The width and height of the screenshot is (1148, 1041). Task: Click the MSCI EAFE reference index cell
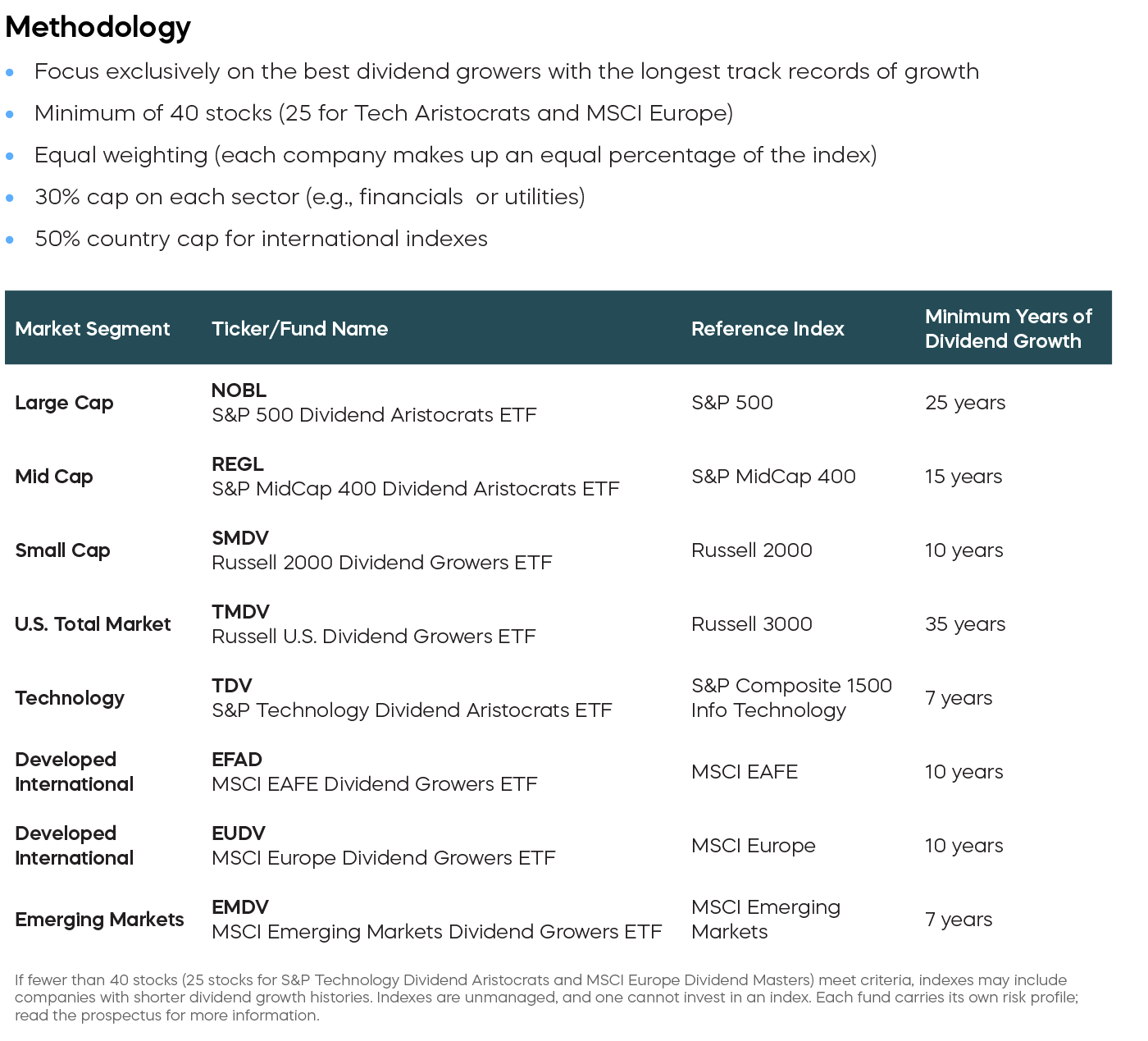(745, 772)
